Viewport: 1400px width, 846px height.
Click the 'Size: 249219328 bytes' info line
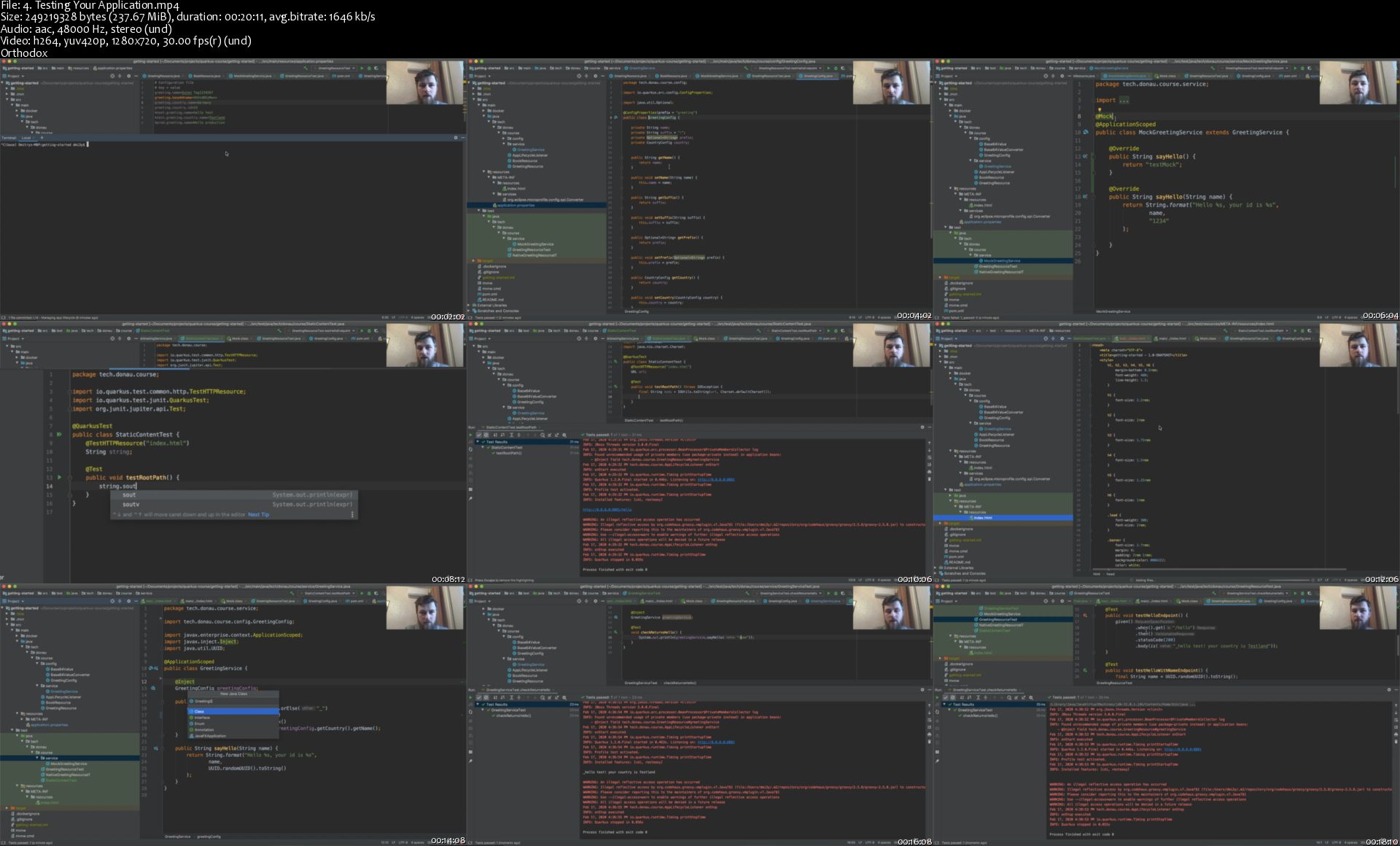(x=187, y=17)
